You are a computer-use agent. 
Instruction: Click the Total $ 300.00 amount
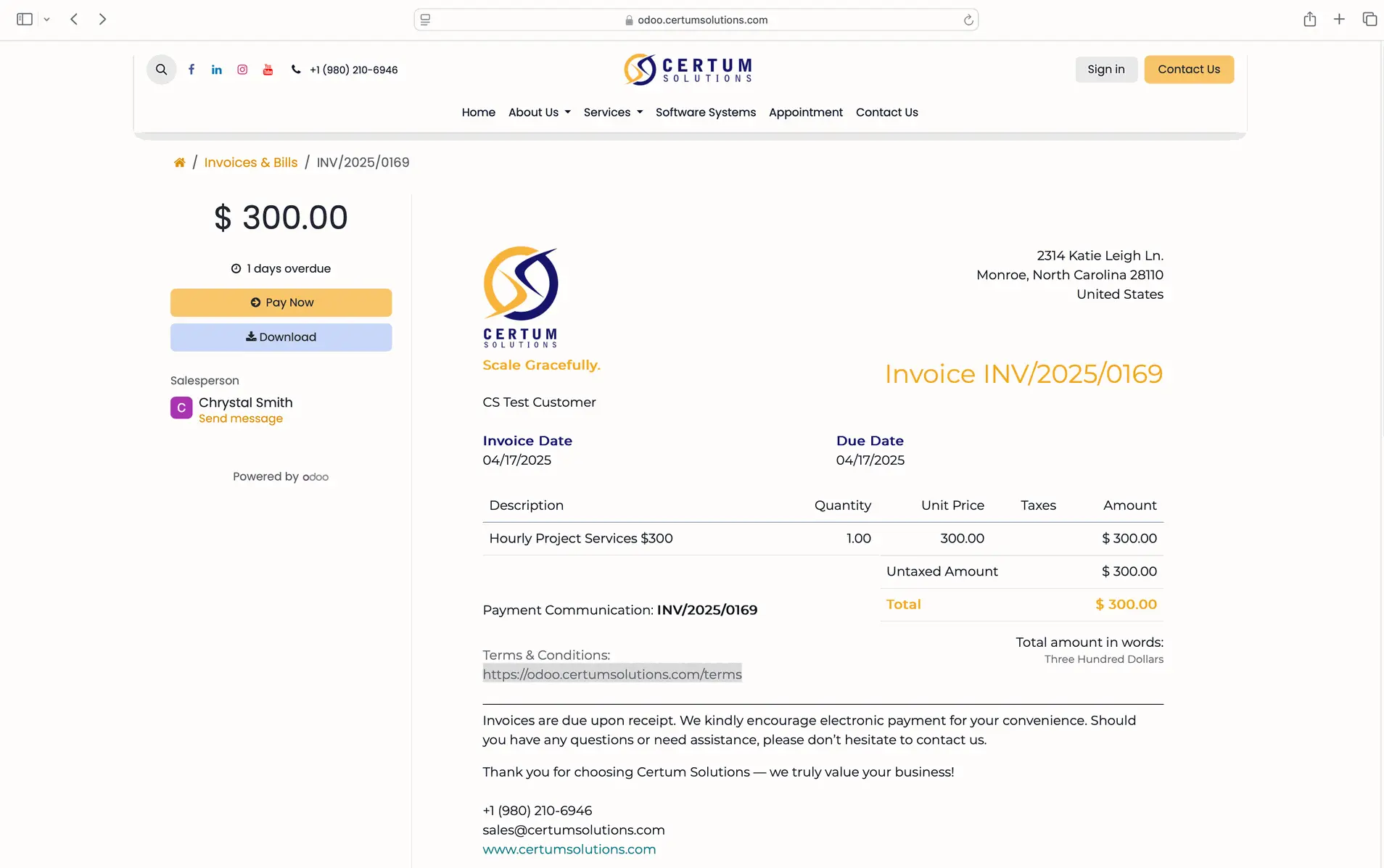1126,604
